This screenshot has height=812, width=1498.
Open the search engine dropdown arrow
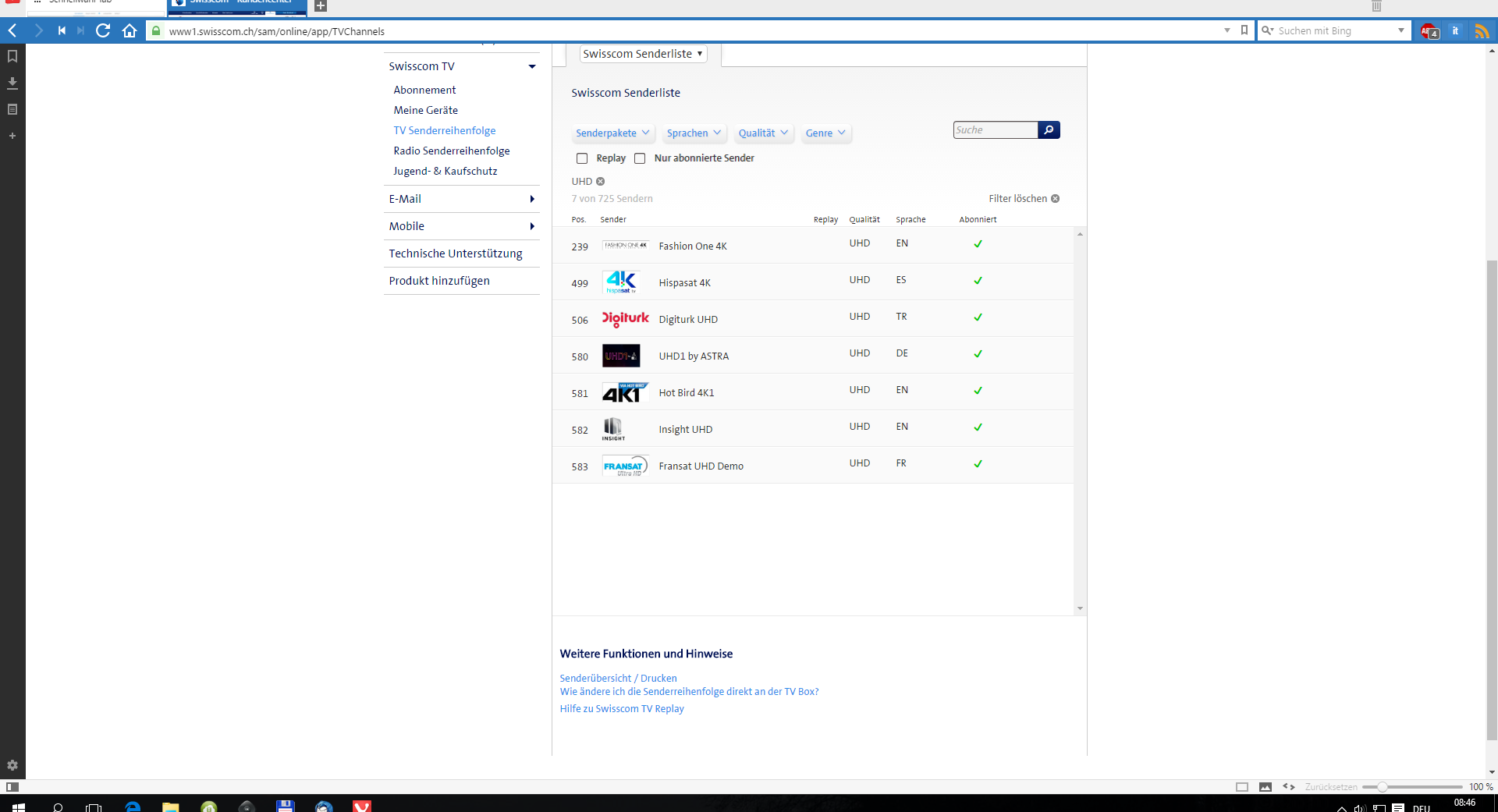point(1401,30)
